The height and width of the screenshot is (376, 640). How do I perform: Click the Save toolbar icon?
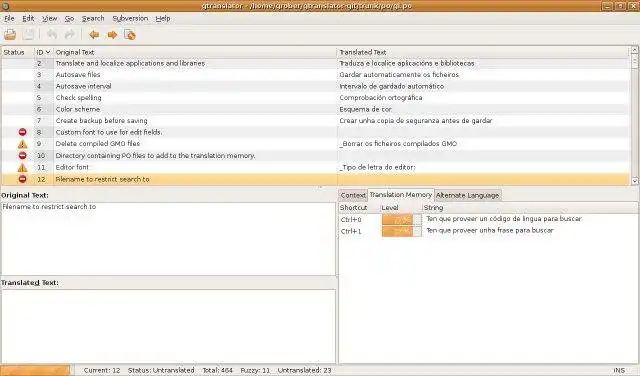click(x=28, y=35)
